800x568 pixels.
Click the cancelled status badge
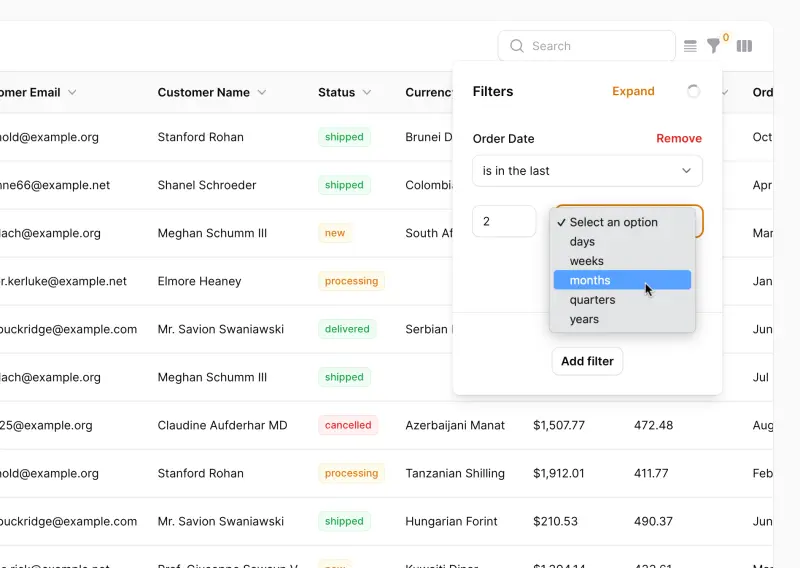click(348, 425)
